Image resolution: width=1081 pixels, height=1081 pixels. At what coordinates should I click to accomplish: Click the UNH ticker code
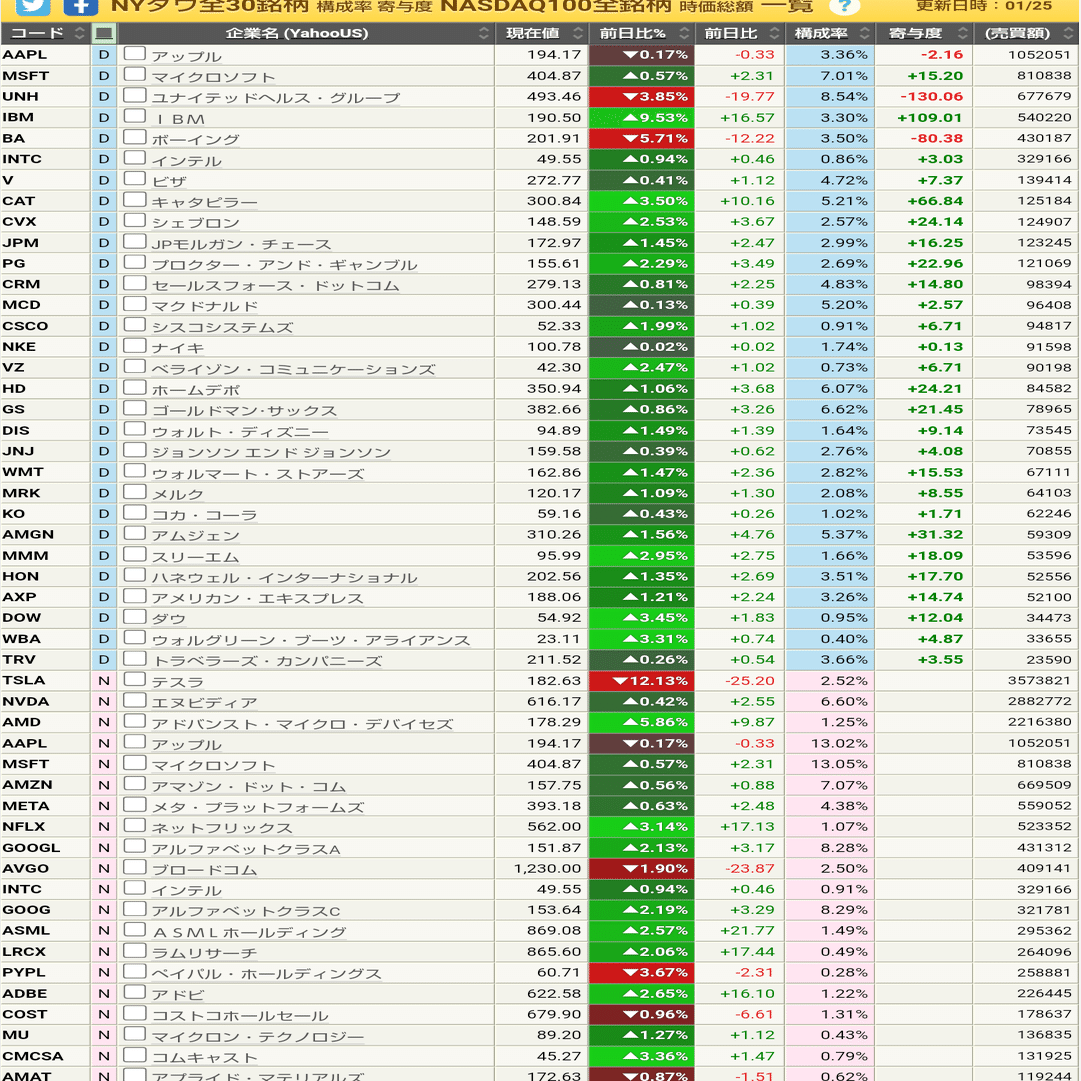click(x=20, y=97)
